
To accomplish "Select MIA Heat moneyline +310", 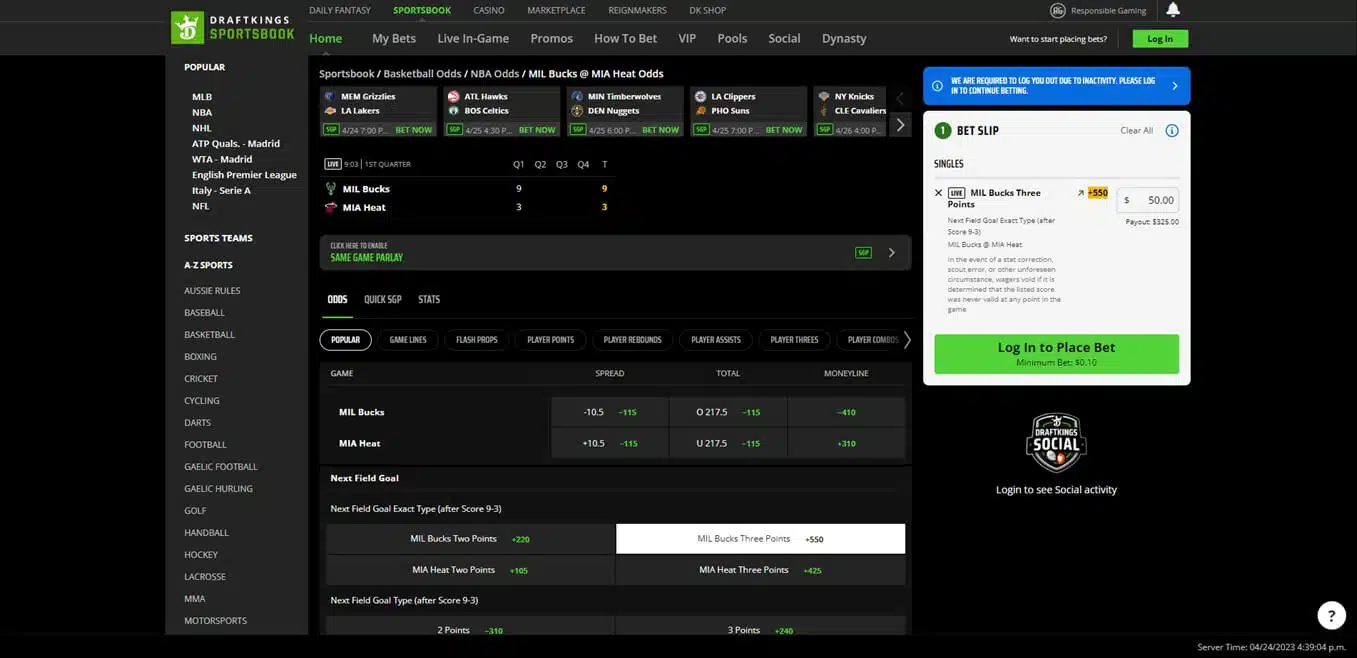I will pyautogui.click(x=846, y=443).
